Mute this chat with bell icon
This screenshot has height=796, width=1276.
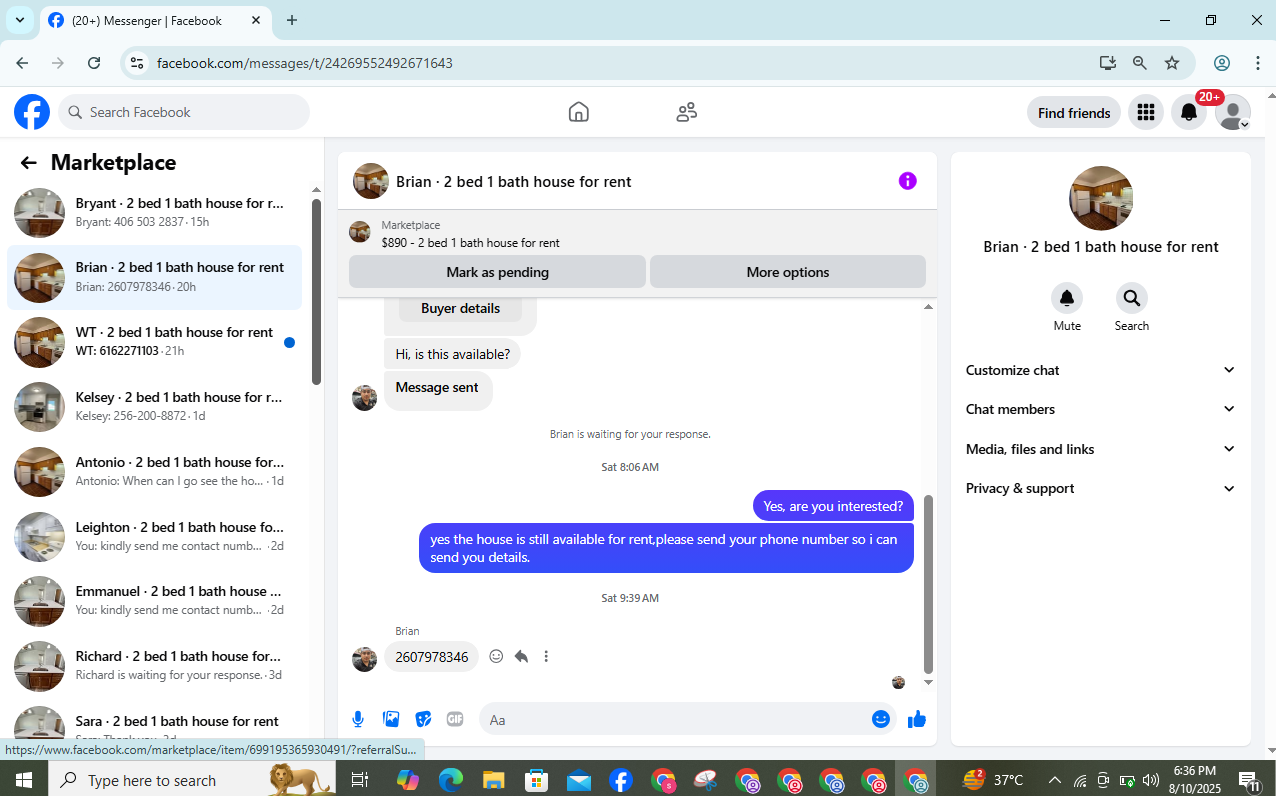point(1067,298)
